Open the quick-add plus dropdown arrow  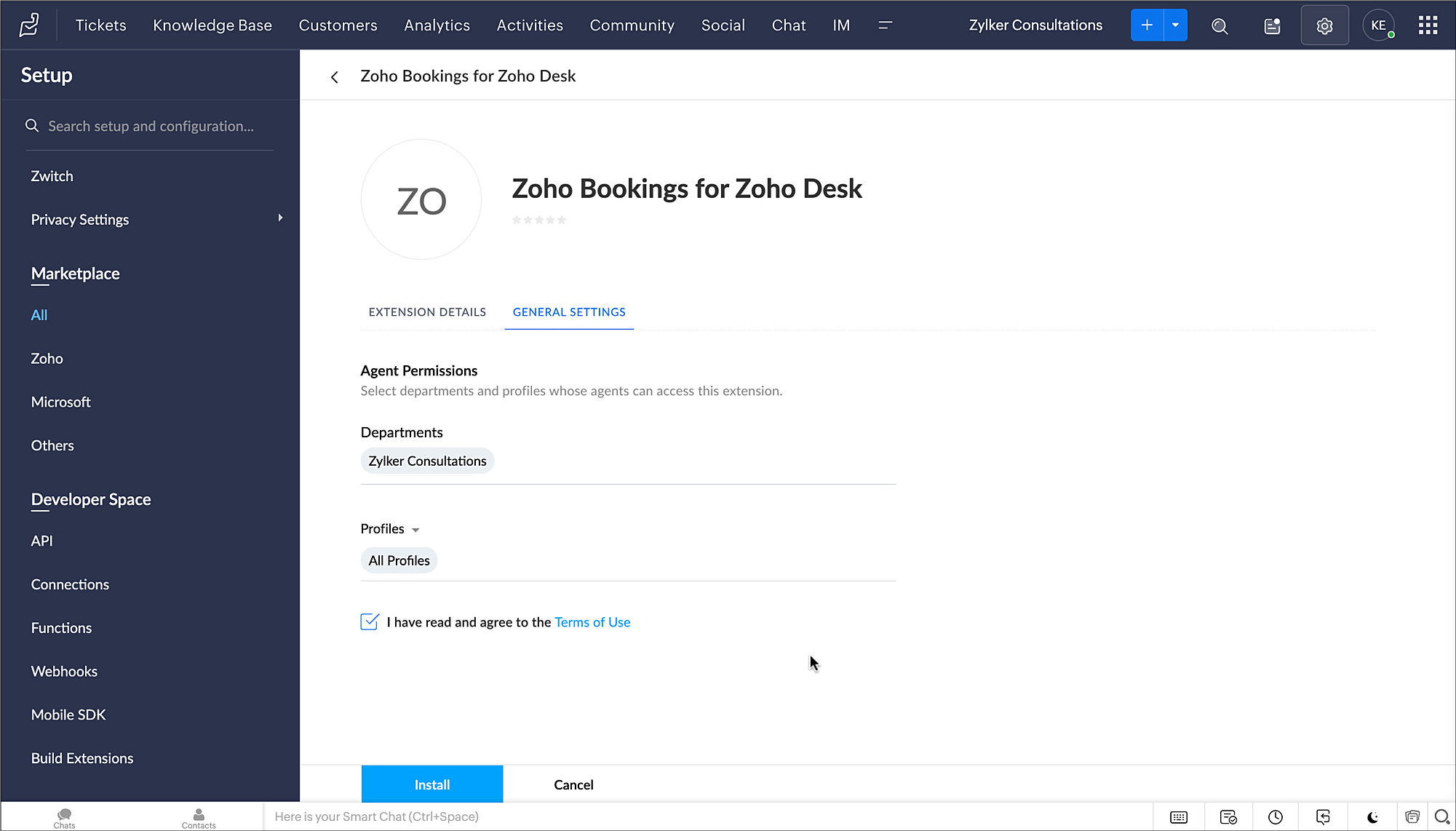(x=1175, y=25)
